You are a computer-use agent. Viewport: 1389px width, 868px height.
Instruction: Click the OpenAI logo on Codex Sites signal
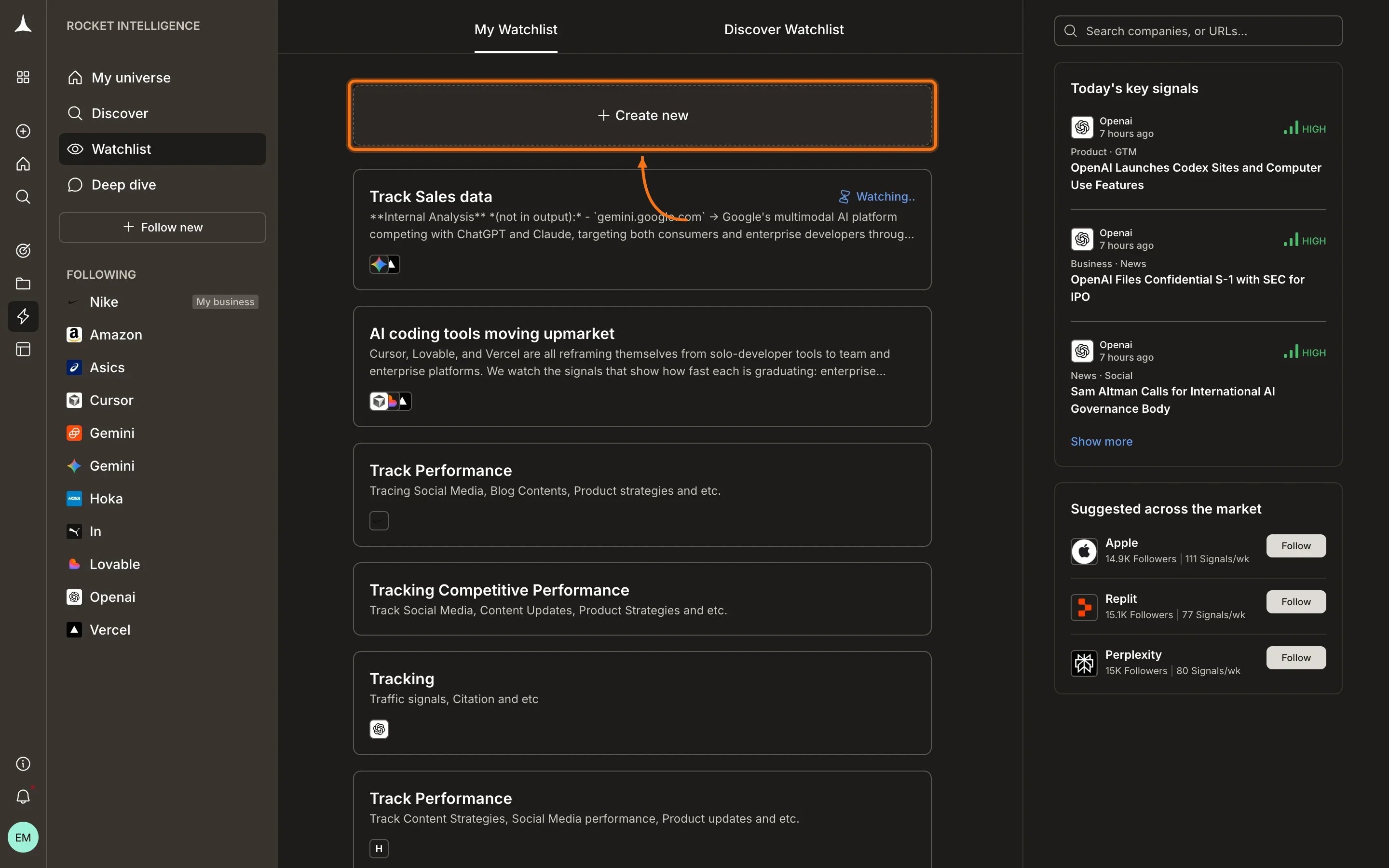[x=1082, y=127]
